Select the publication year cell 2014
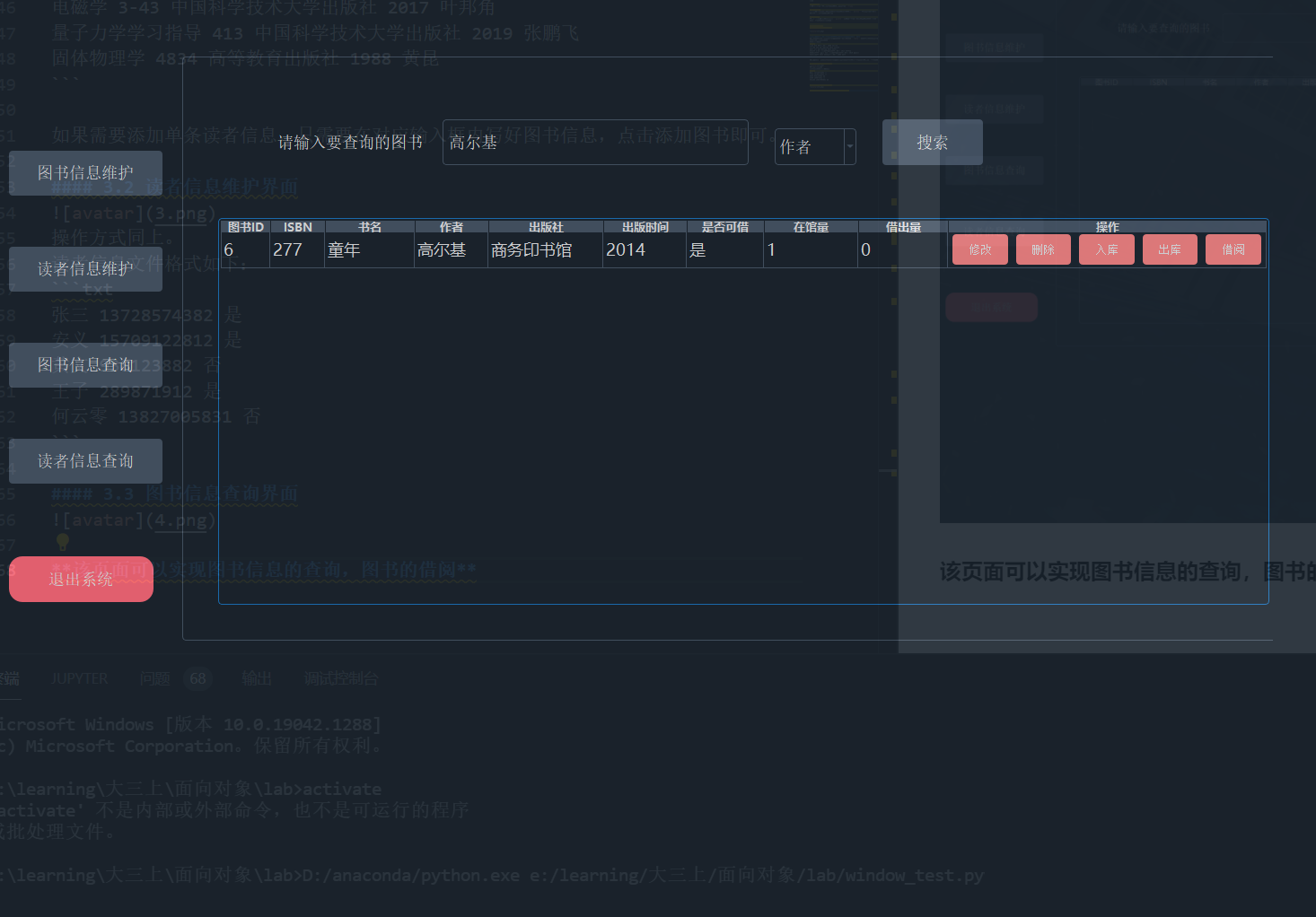Image resolution: width=1316 pixels, height=917 pixels. click(x=645, y=250)
